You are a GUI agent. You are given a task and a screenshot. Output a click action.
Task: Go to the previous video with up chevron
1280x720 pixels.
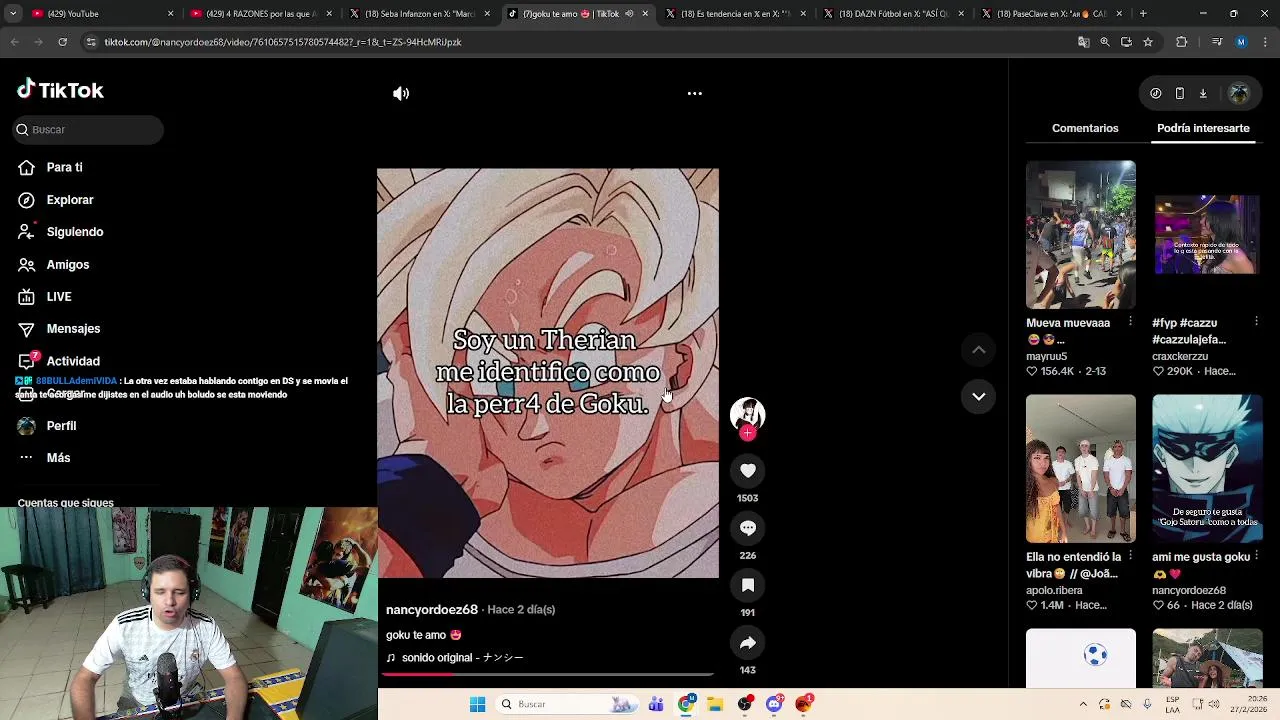pos(979,350)
